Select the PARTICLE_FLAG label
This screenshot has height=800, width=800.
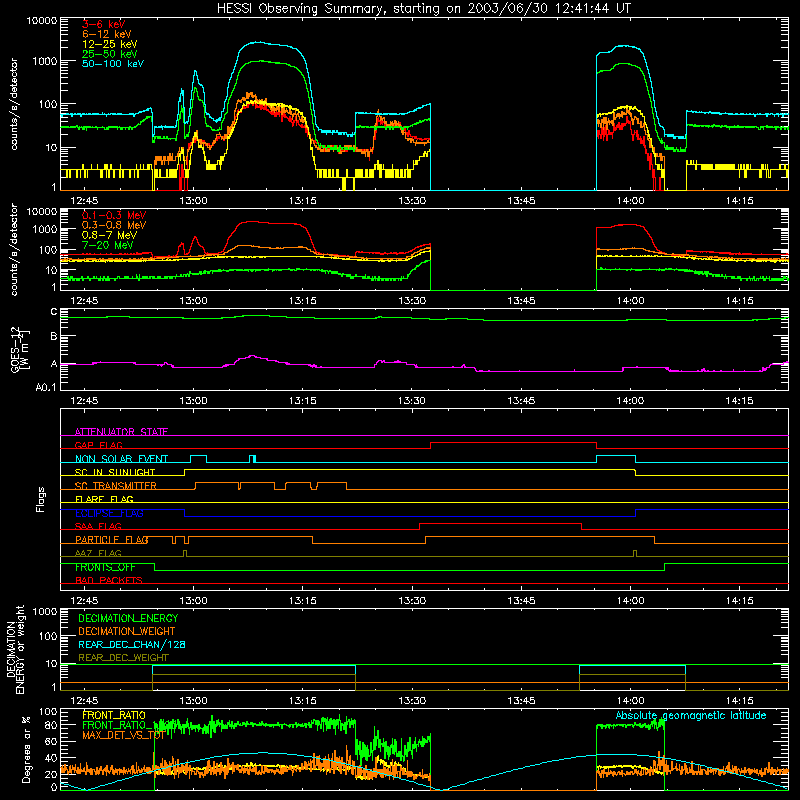click(x=112, y=540)
